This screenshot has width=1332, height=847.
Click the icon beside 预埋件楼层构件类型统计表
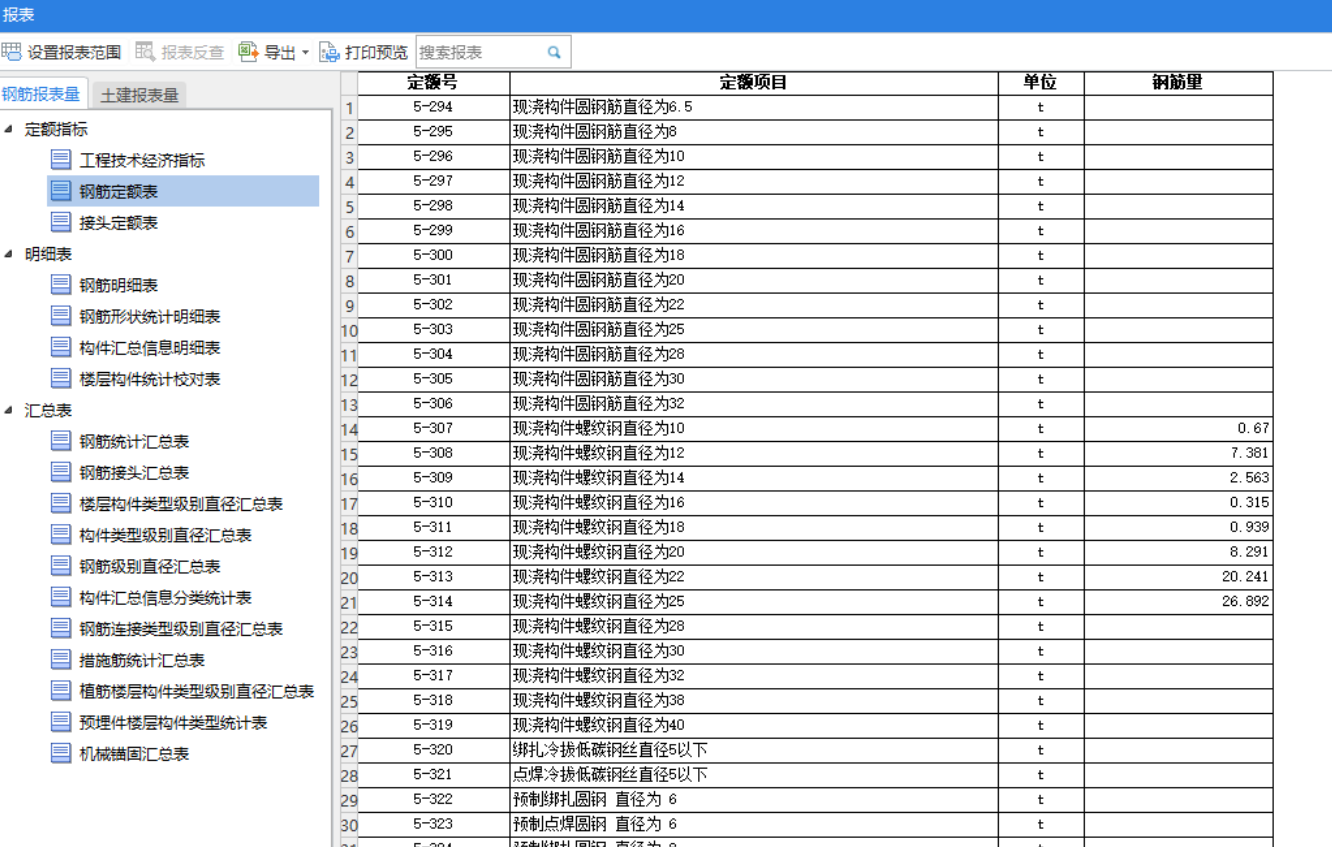[61, 722]
